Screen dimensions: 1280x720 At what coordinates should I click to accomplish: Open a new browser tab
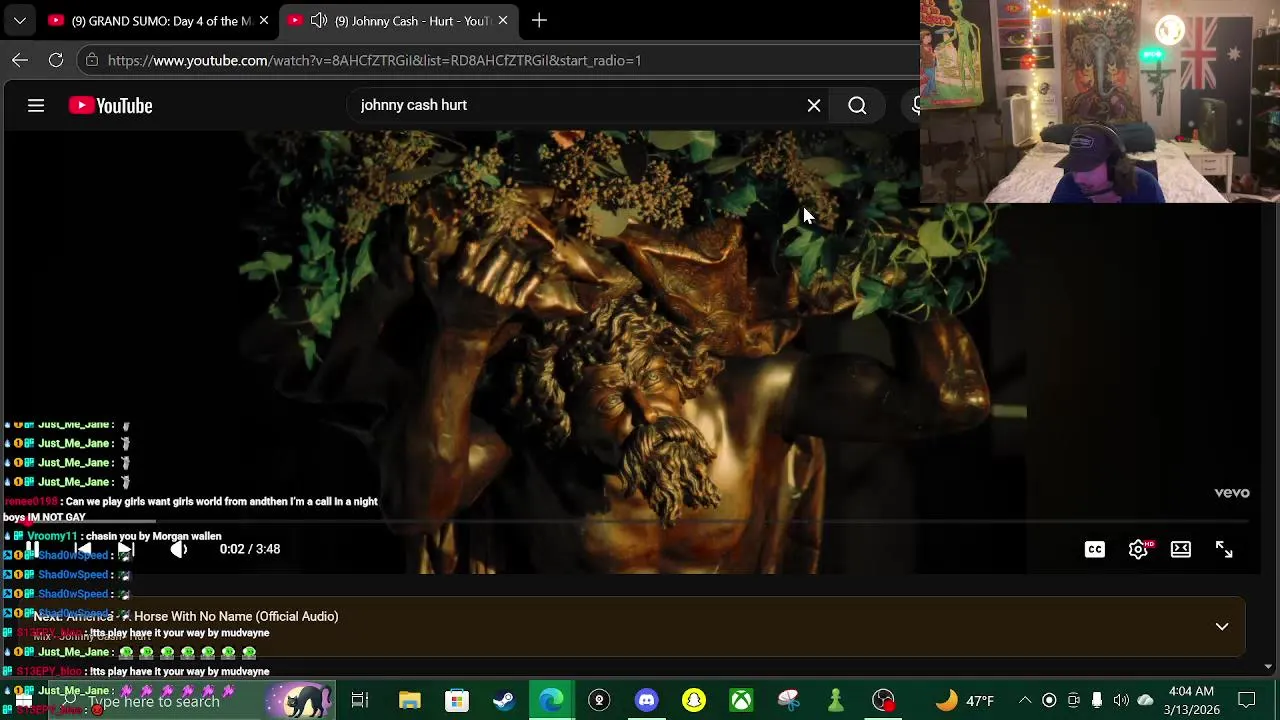(539, 20)
